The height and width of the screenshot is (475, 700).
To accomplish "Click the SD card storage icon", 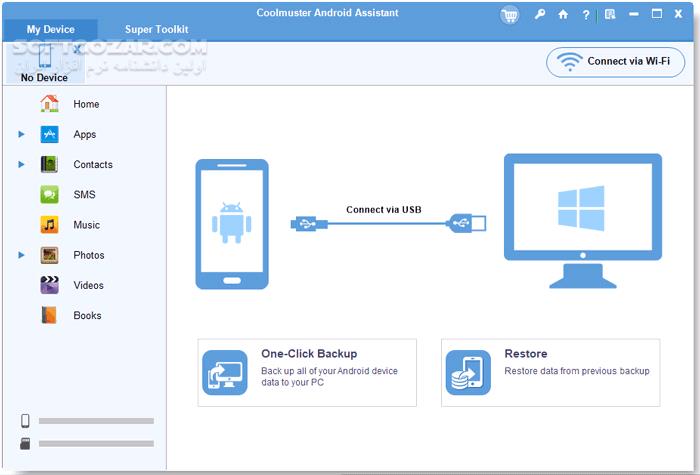I will click(25, 443).
